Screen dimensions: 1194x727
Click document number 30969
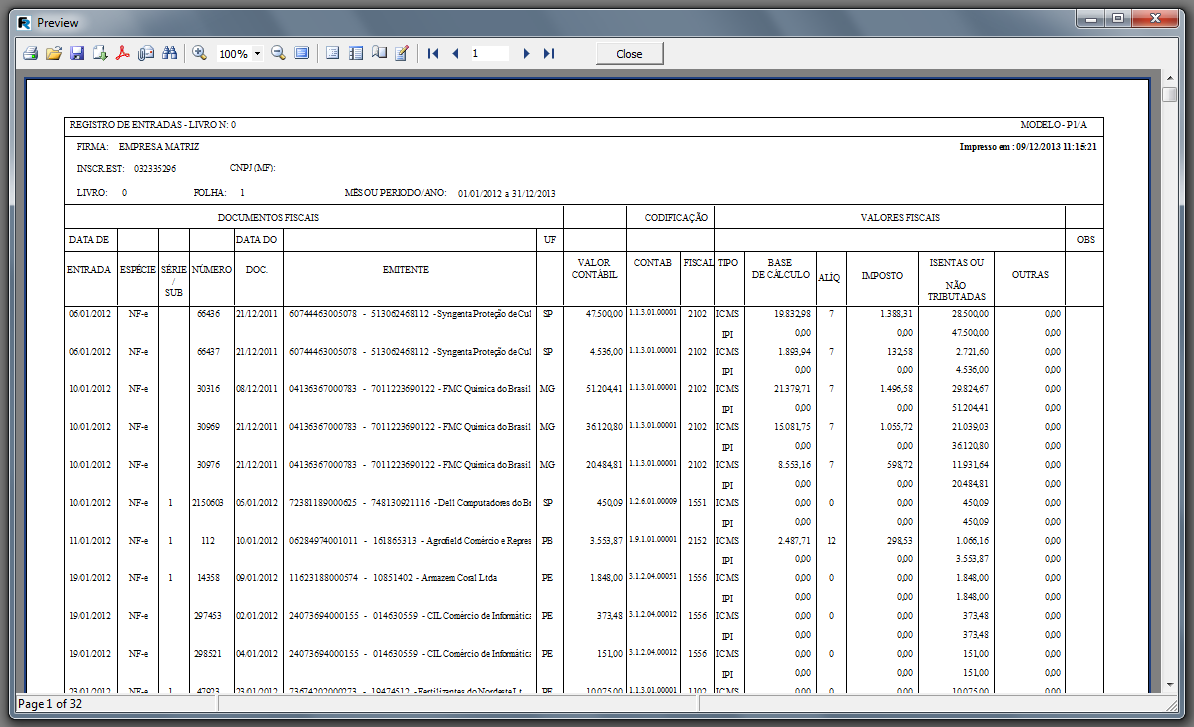[x=208, y=427]
